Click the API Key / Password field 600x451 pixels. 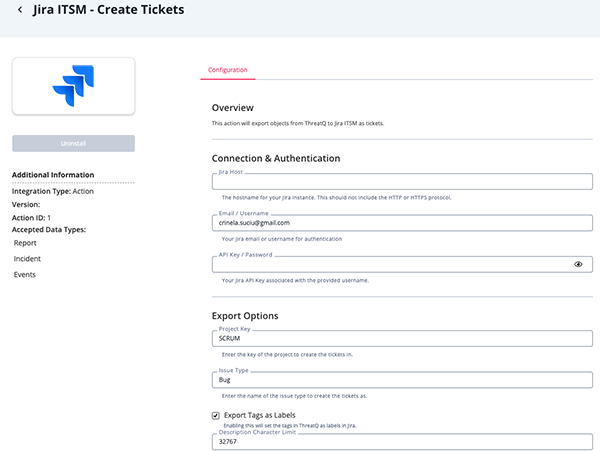tap(402, 264)
